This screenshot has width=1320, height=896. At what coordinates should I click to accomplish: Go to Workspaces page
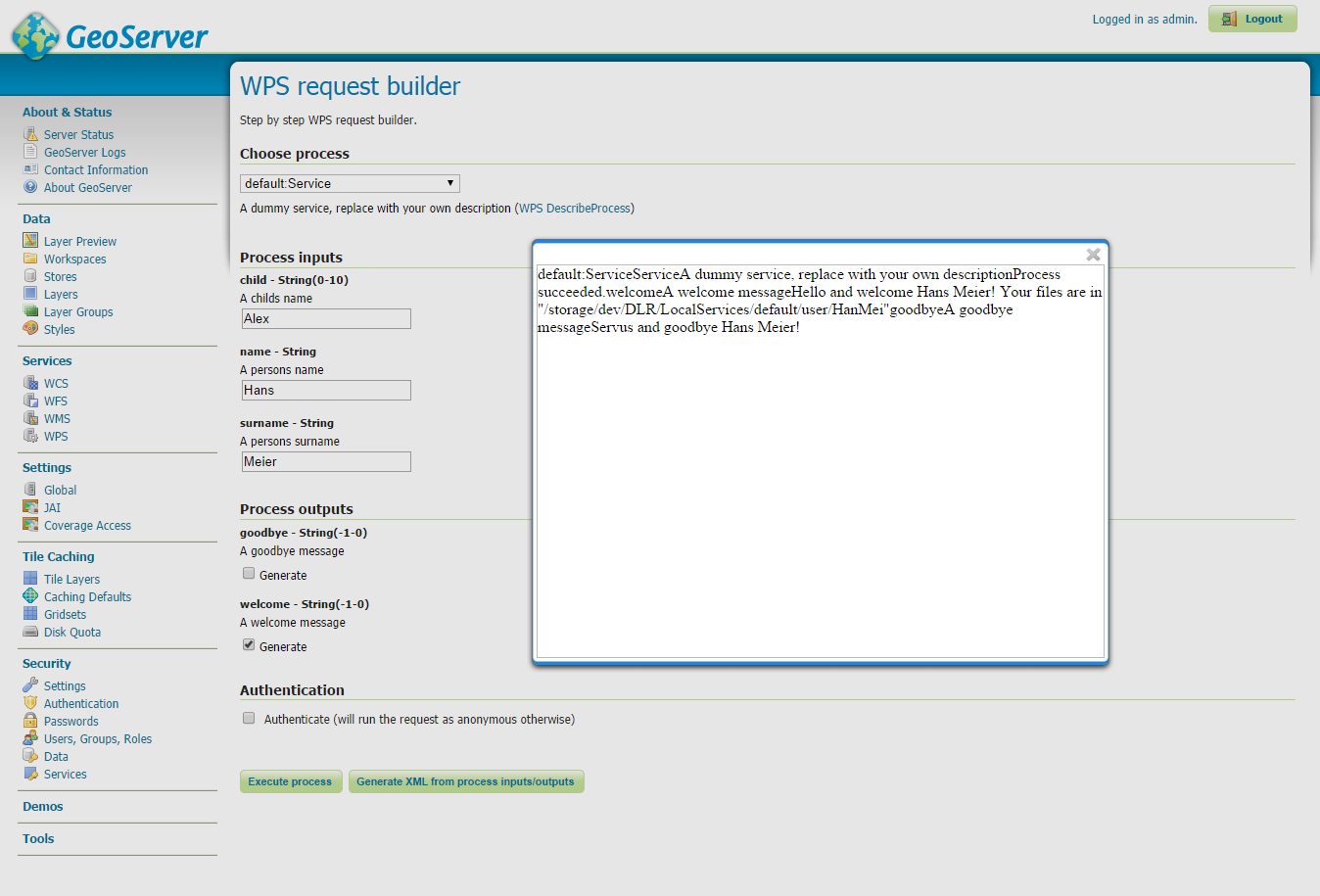(x=75, y=259)
